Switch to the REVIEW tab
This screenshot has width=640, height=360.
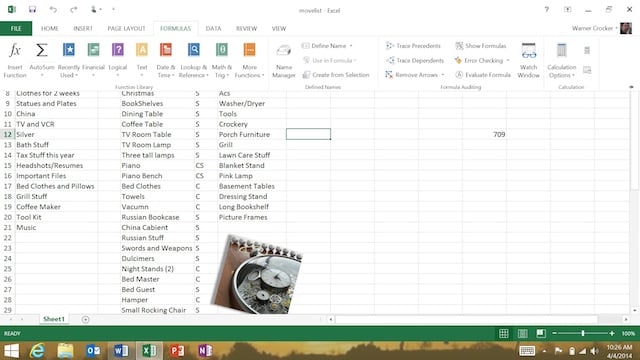[x=246, y=28]
